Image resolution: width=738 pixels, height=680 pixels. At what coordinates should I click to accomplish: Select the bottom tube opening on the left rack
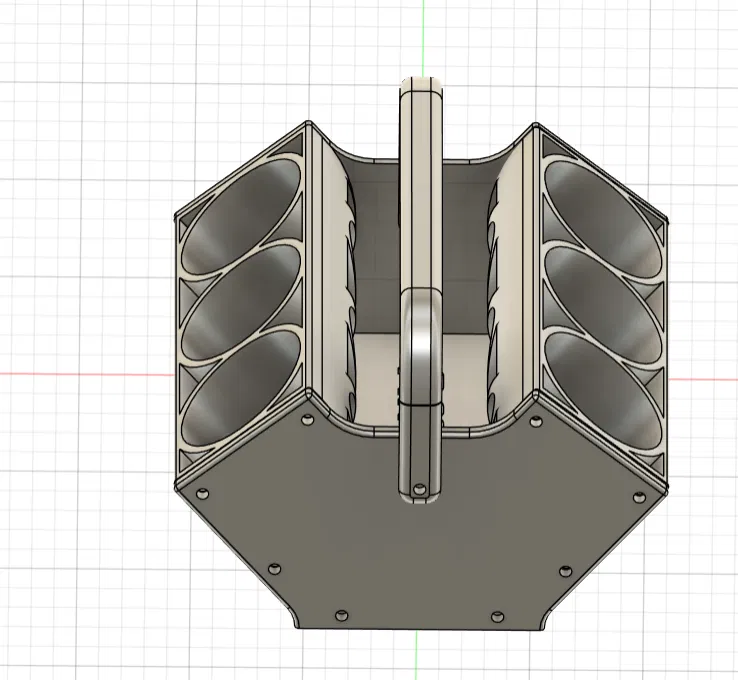241,387
